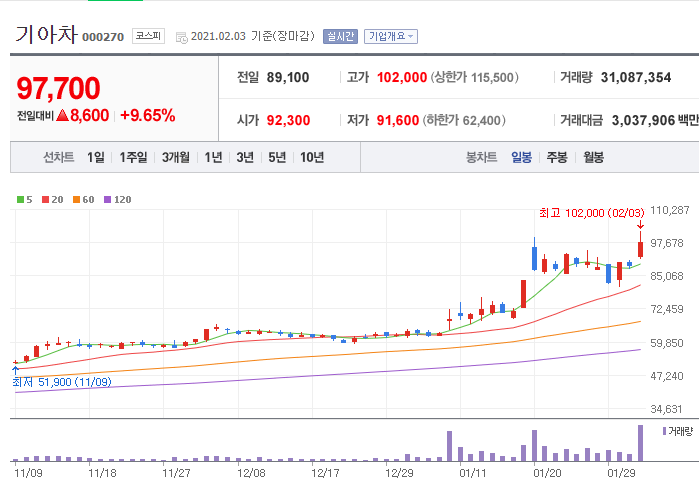
Task: Click the 실시간 real-time button
Action: [340, 36]
